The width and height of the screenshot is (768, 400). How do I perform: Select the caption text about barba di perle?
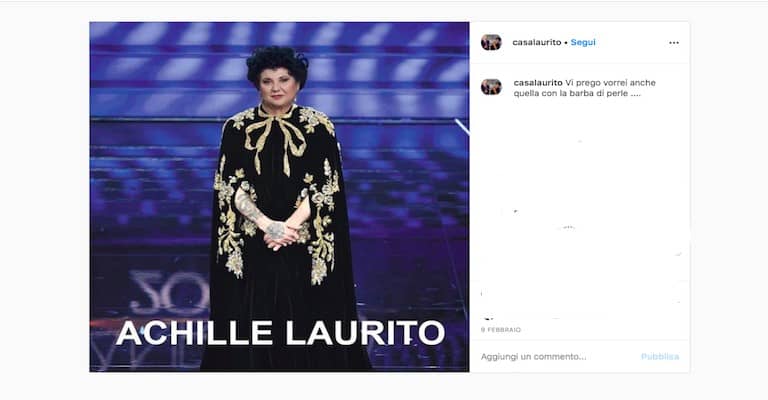point(584,88)
